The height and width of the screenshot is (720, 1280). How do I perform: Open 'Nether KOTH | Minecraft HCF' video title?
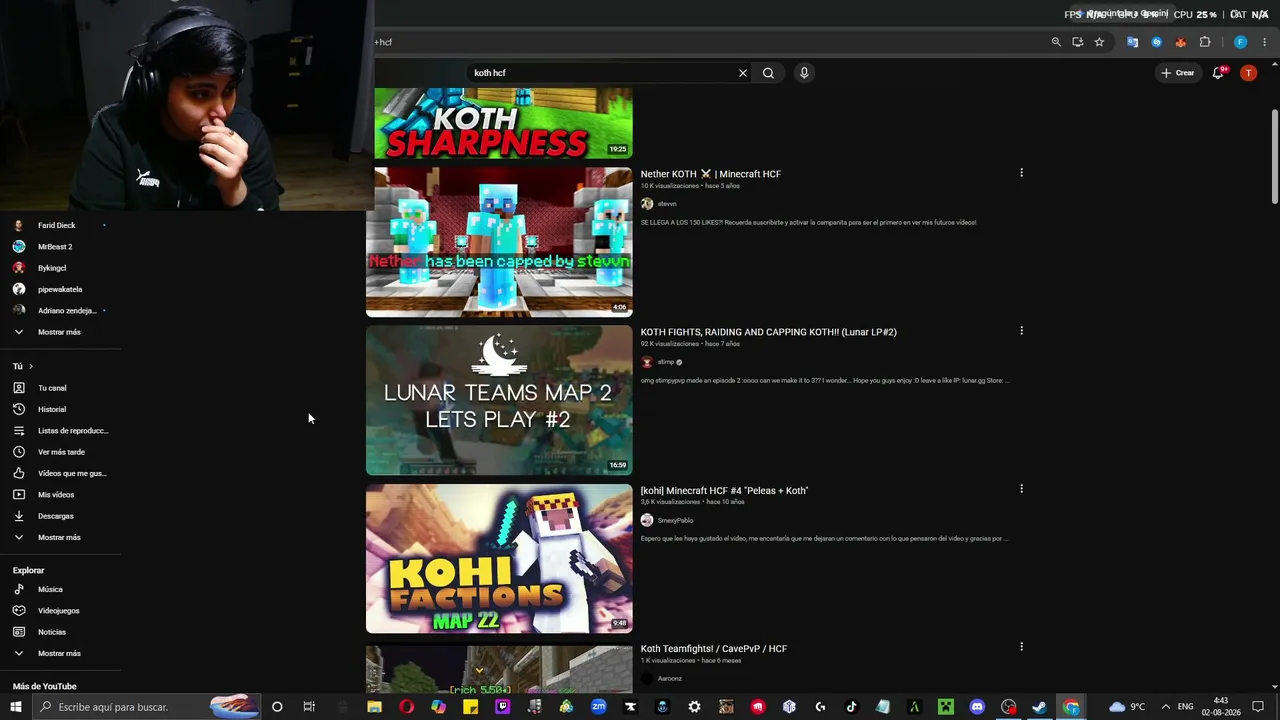[x=711, y=174]
